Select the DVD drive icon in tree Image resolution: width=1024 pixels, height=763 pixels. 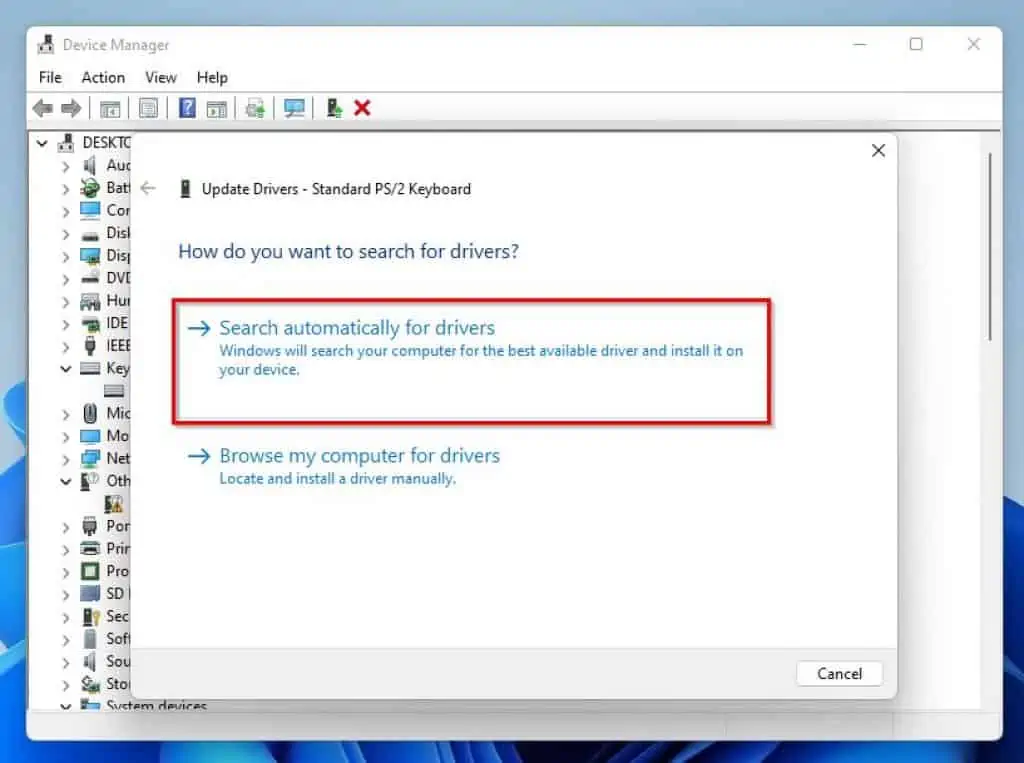(x=90, y=278)
